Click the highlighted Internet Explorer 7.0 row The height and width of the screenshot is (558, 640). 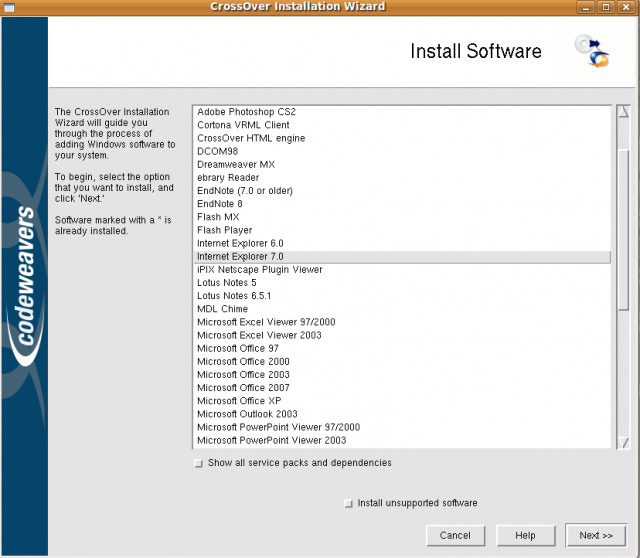402,256
